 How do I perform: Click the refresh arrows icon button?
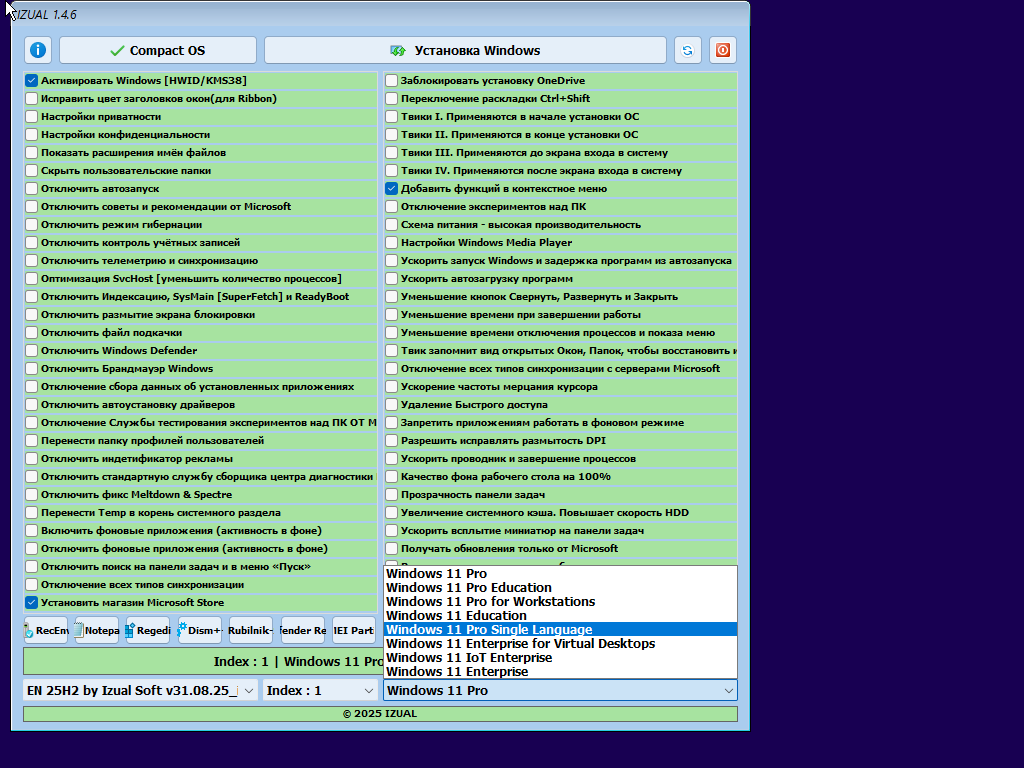[x=688, y=50]
